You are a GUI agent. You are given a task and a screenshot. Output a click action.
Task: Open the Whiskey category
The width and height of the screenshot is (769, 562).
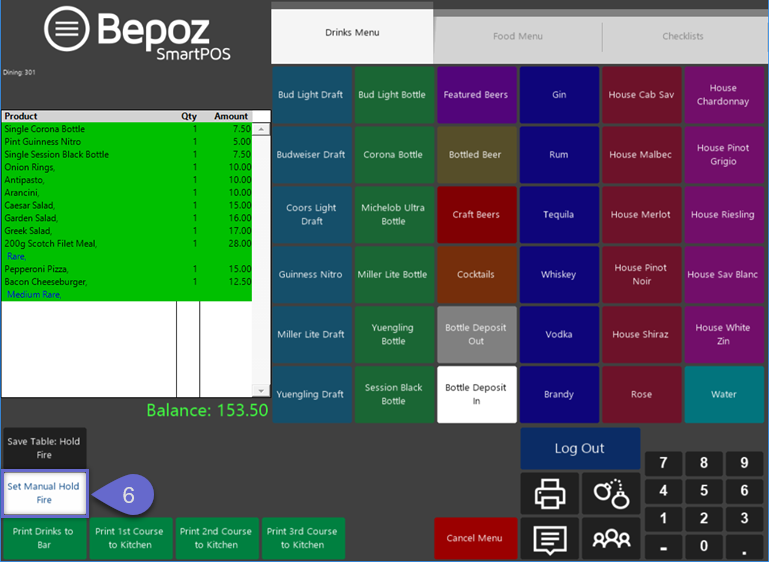(x=559, y=275)
